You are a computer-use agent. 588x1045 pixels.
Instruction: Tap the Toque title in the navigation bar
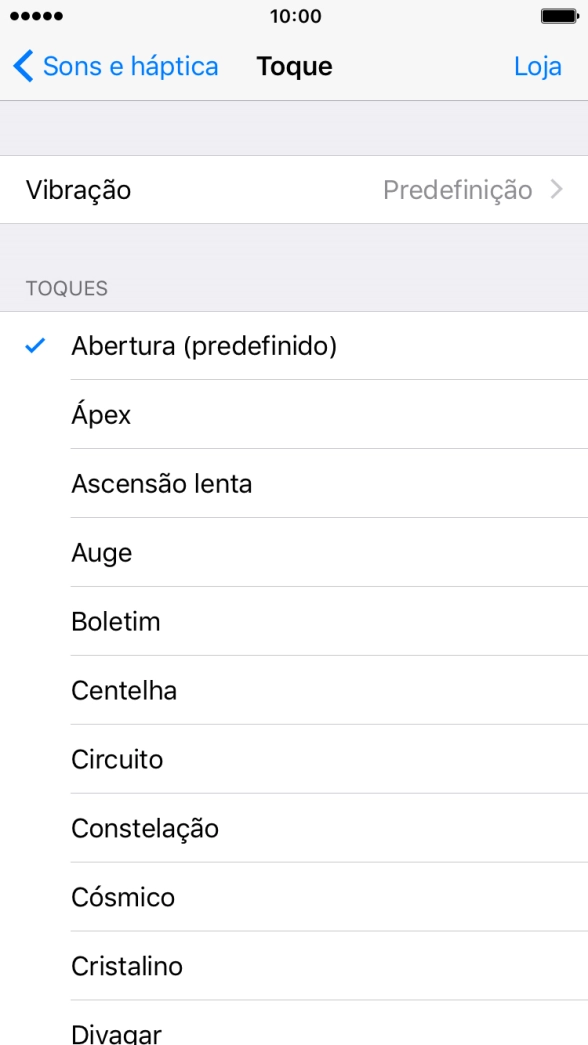(294, 66)
